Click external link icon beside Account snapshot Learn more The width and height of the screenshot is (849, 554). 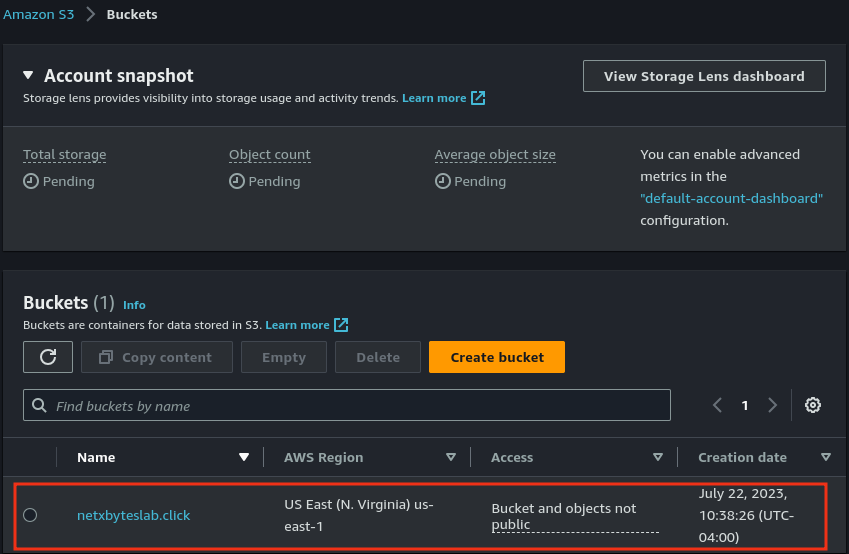[x=478, y=98]
